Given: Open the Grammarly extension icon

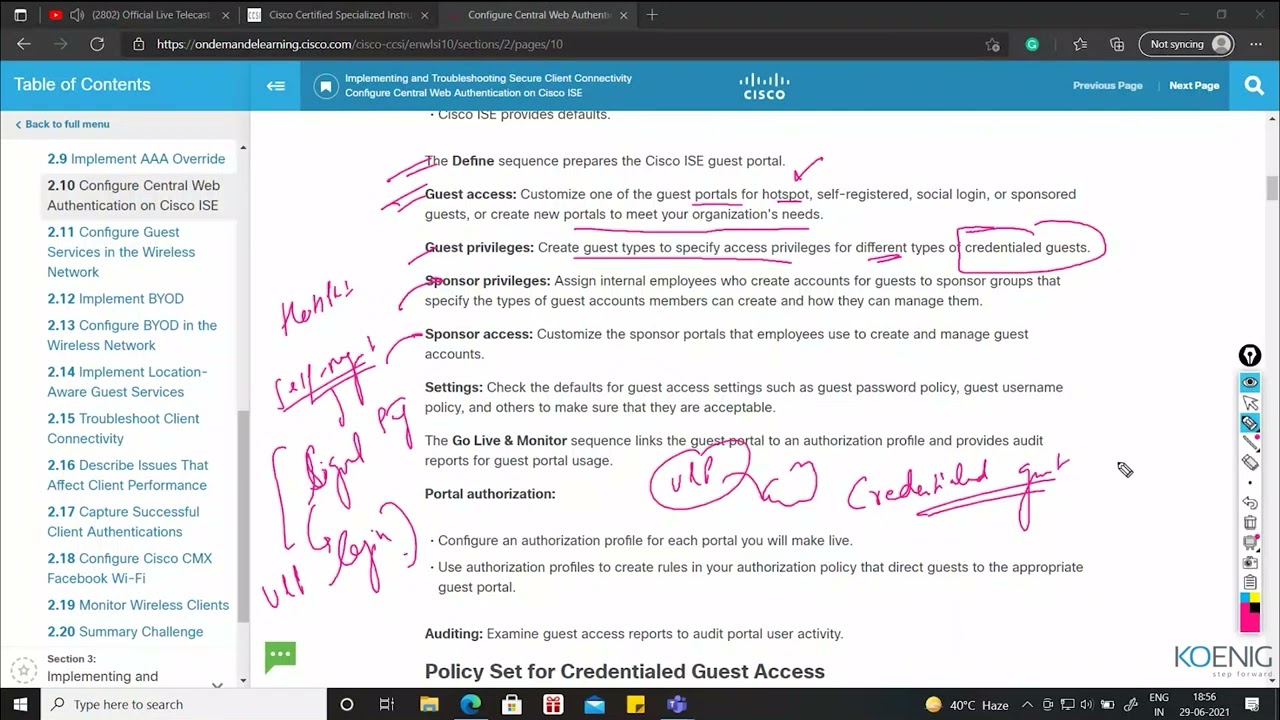Looking at the screenshot, I should tap(1032, 44).
